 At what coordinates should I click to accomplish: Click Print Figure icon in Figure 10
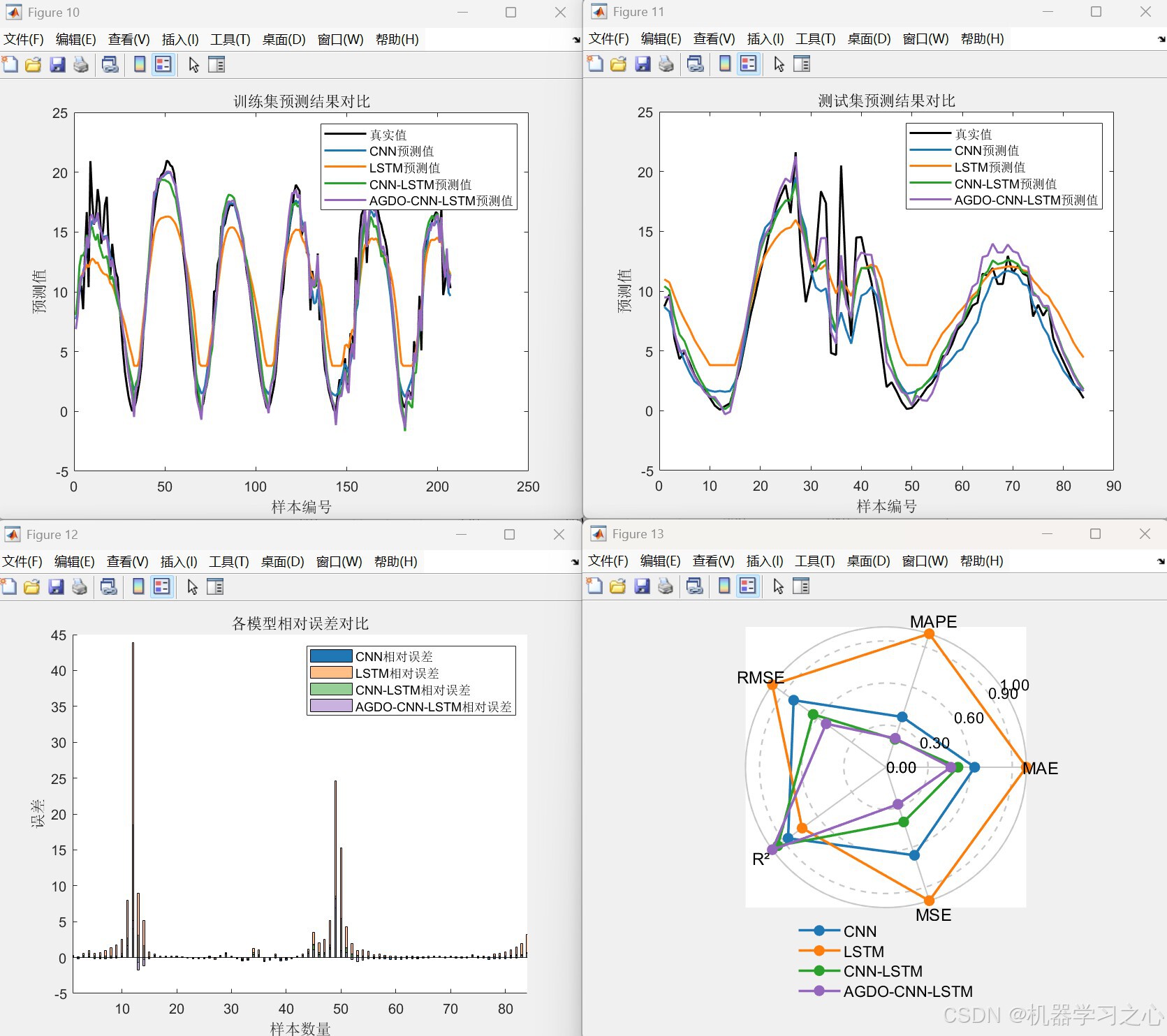[81, 65]
